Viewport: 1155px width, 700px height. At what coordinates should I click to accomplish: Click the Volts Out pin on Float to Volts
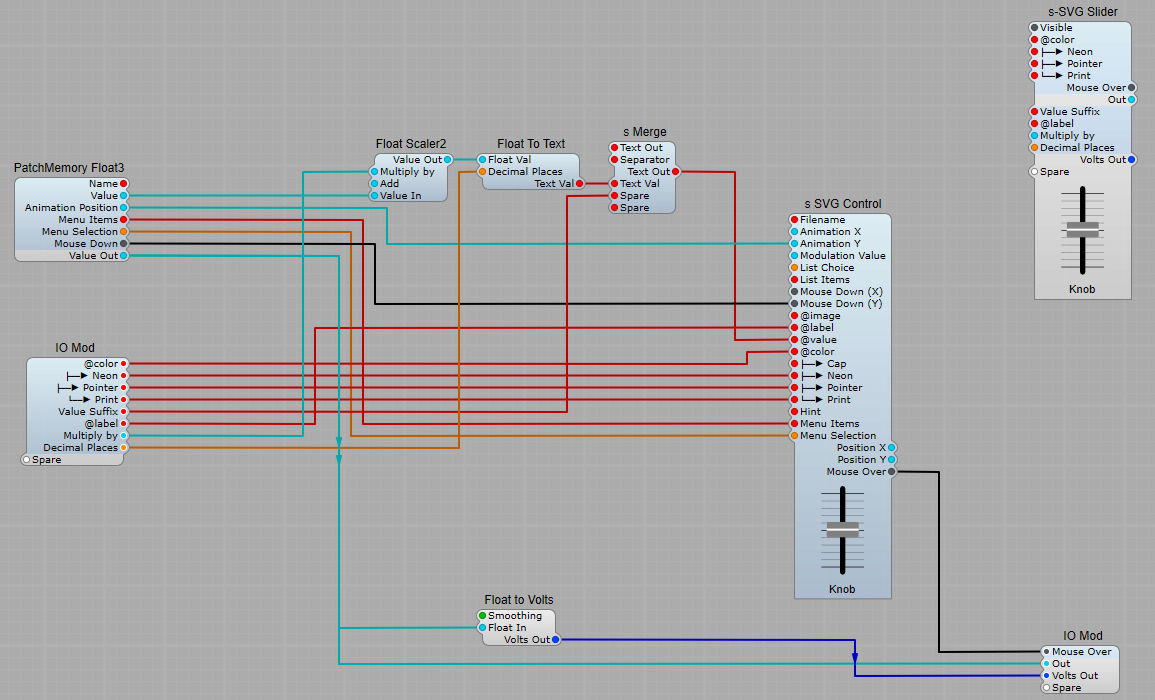tap(556, 639)
